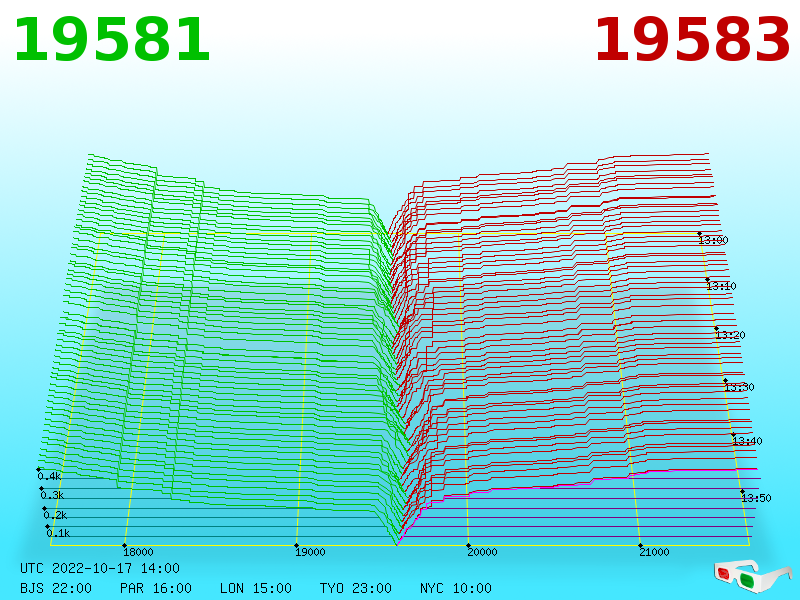Click the LON 15:00 time label
The width and height of the screenshot is (800, 600).
256,588
